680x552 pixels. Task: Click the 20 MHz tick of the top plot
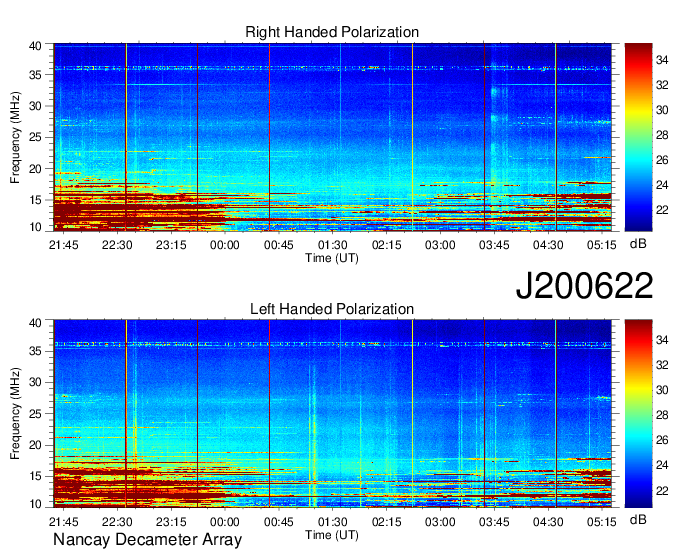click(x=35, y=169)
